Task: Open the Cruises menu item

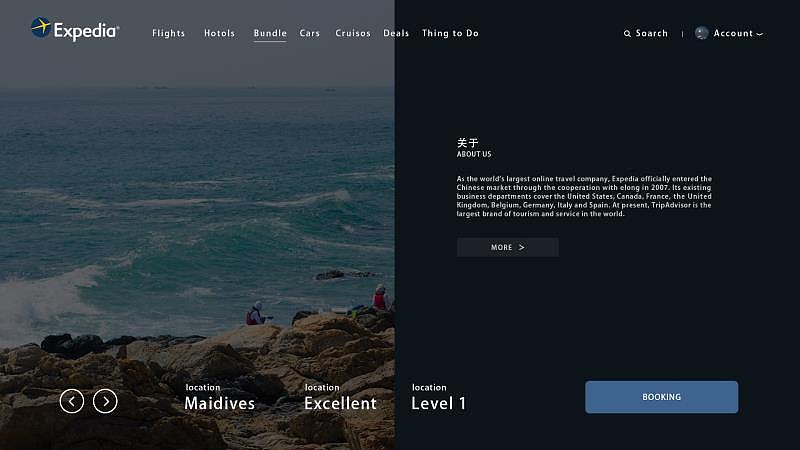Action: click(353, 33)
